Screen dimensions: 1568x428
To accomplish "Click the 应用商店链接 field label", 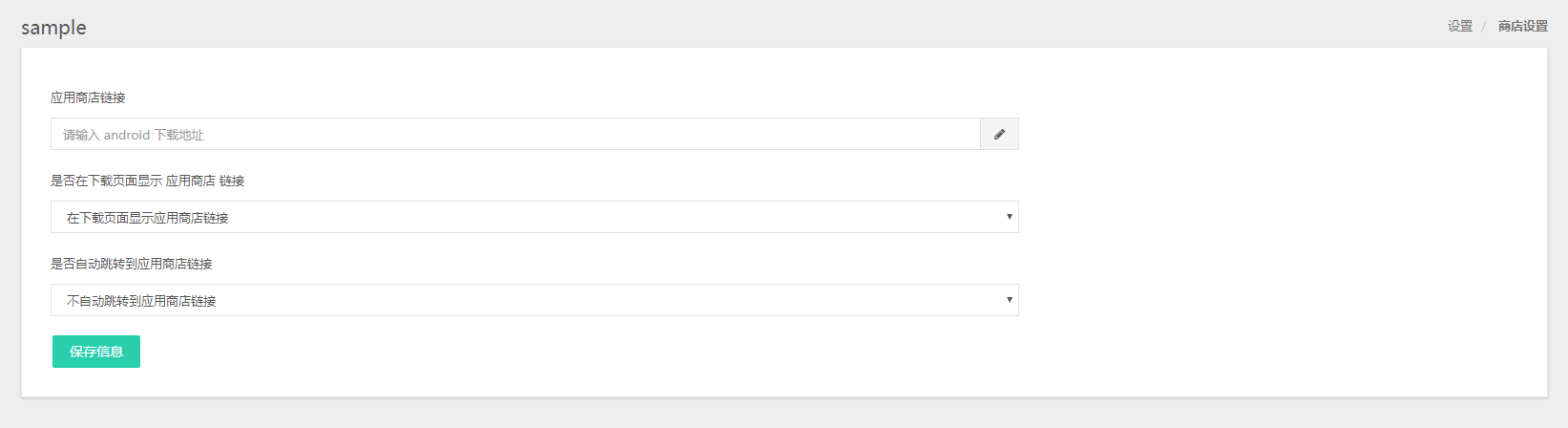I will [88, 97].
